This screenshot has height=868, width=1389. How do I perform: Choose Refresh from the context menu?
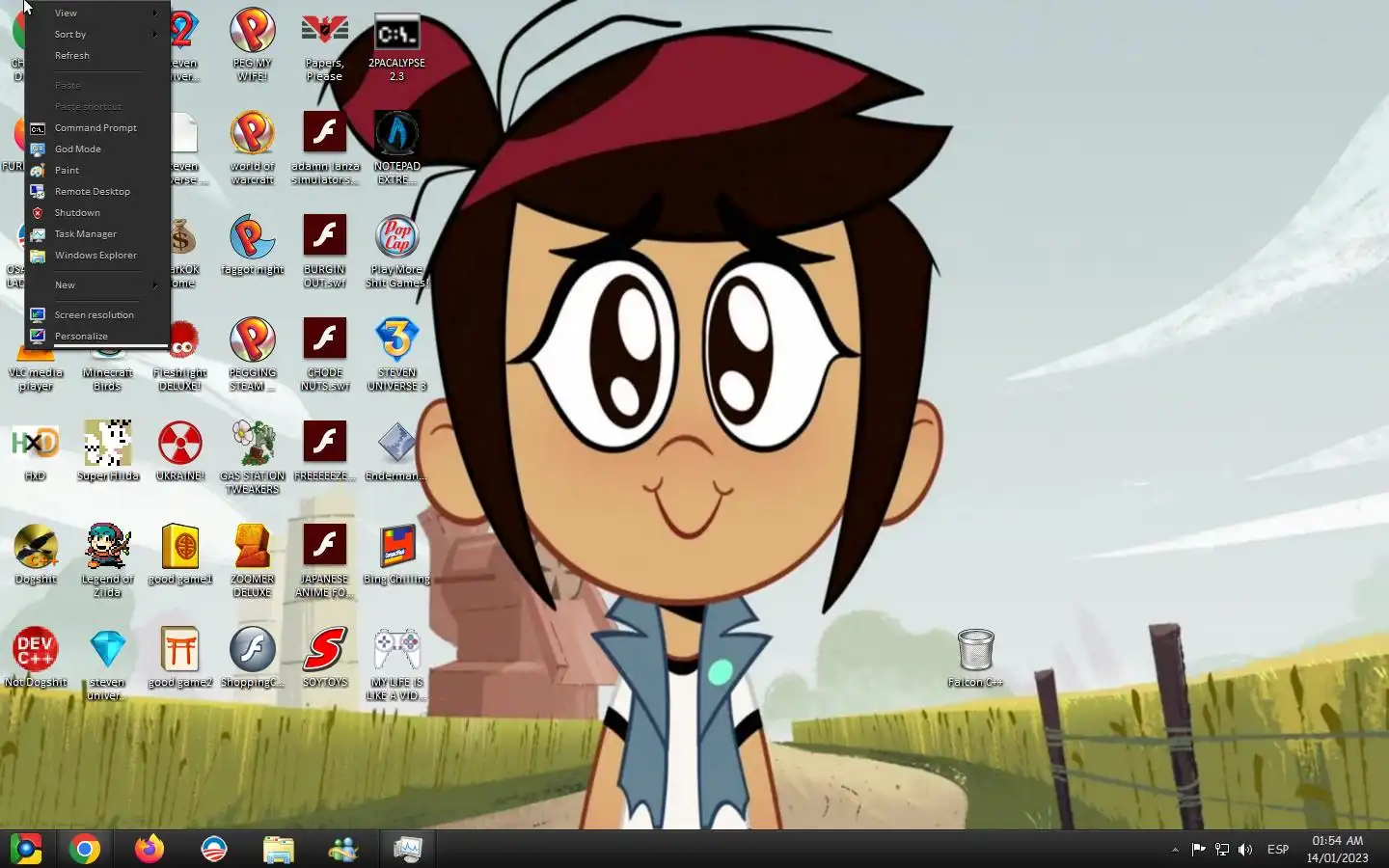pyautogui.click(x=96, y=55)
